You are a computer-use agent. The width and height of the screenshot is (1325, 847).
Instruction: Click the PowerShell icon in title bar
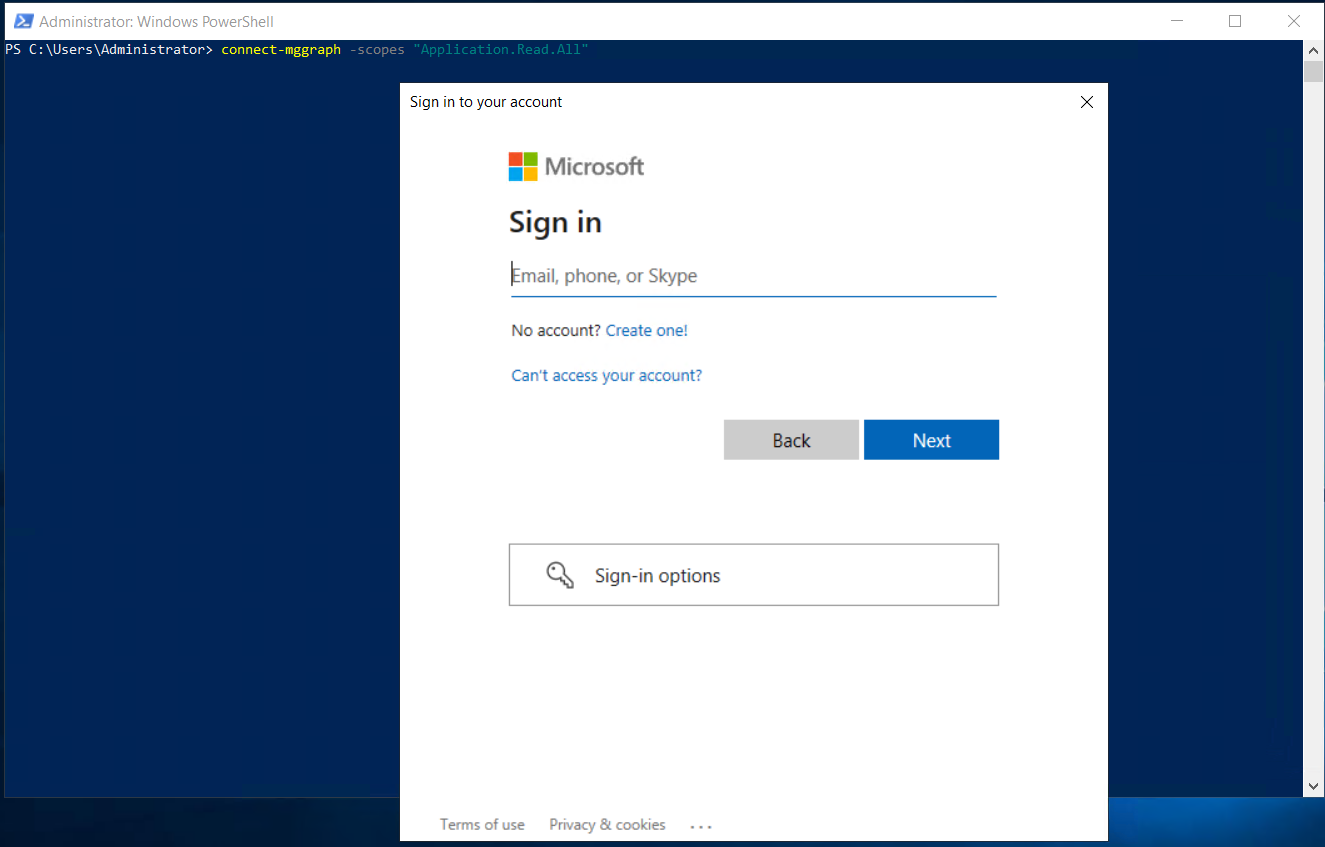pyautogui.click(x=23, y=21)
